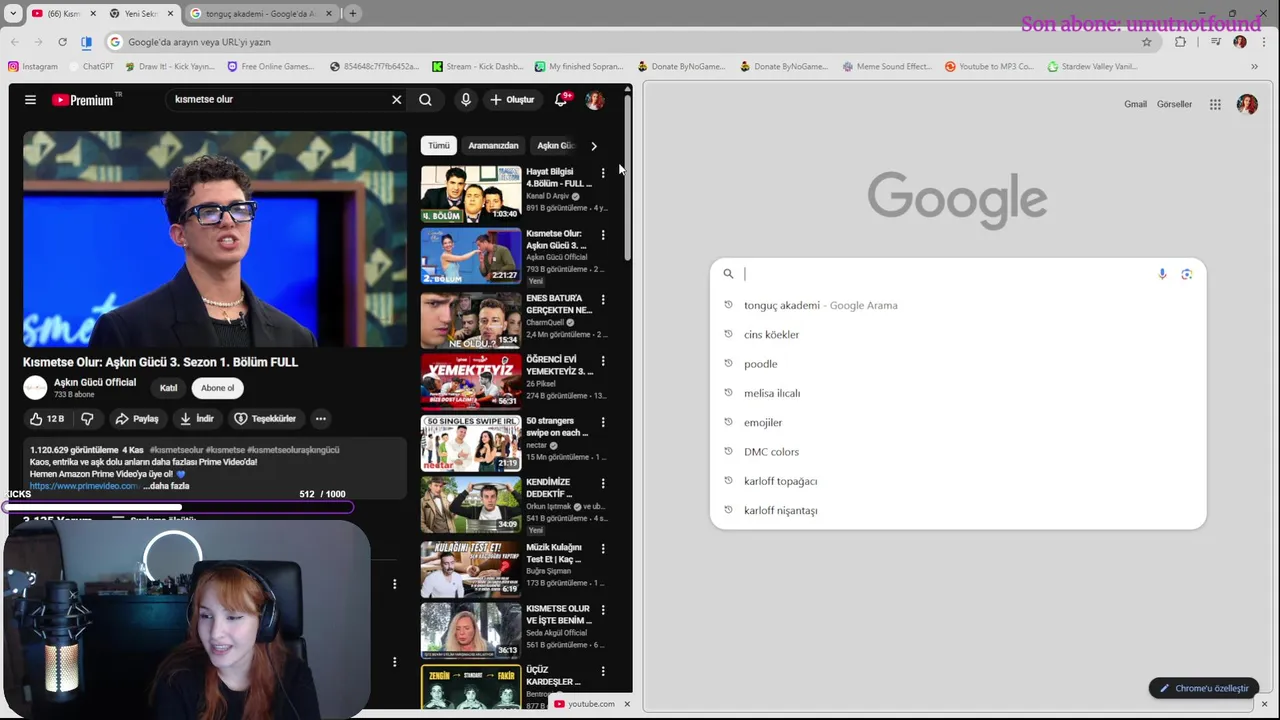Open the Instagram bookmark
Image resolution: width=1280 pixels, height=720 pixels.
pyautogui.click(x=33, y=67)
